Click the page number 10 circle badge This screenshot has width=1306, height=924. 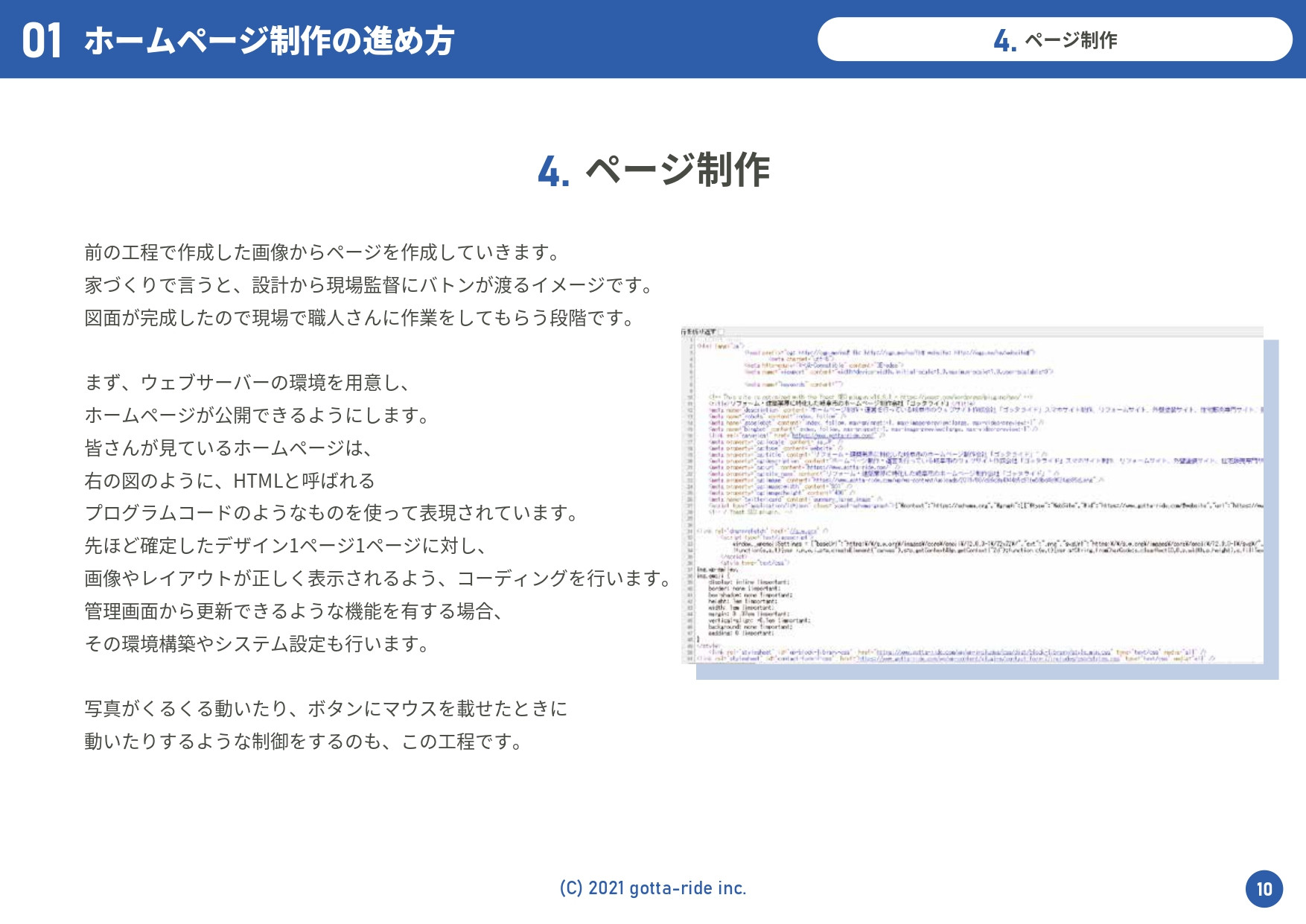(x=1264, y=888)
